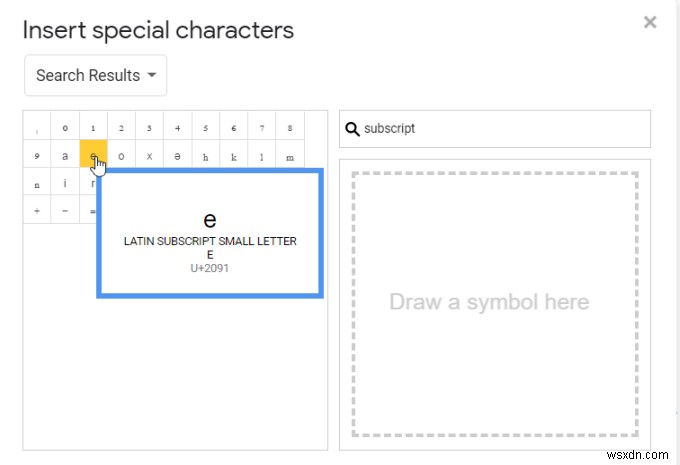
Task: Choose the subscript five character
Action: click(205, 127)
